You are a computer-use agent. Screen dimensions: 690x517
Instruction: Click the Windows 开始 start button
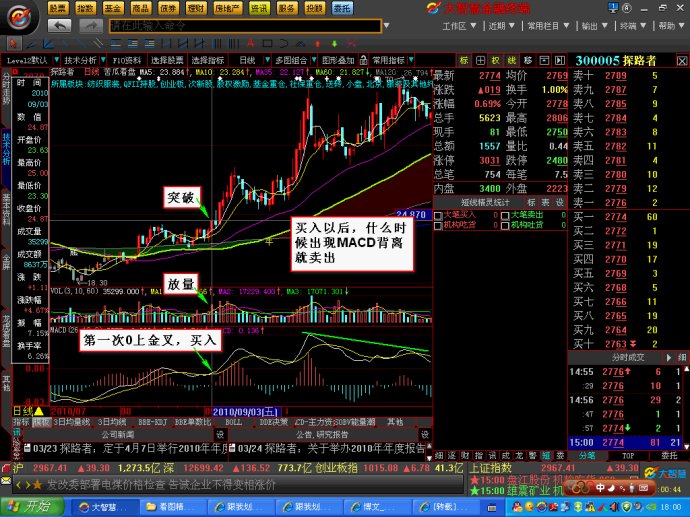[32, 507]
